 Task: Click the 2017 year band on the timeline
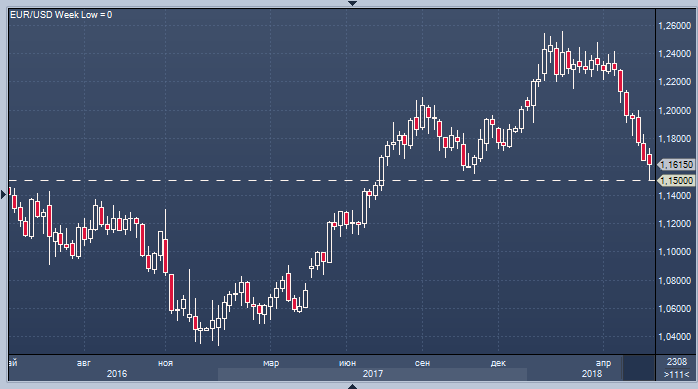coord(372,374)
